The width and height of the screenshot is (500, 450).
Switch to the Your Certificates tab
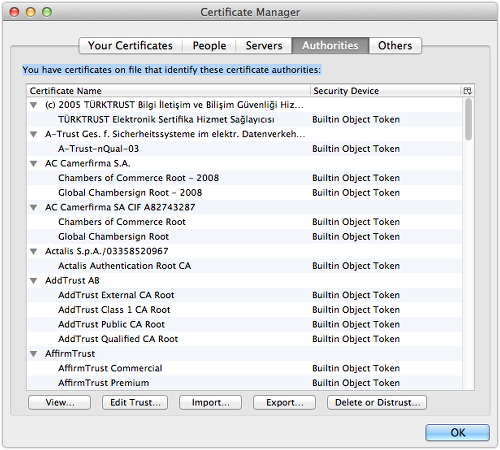click(130, 45)
